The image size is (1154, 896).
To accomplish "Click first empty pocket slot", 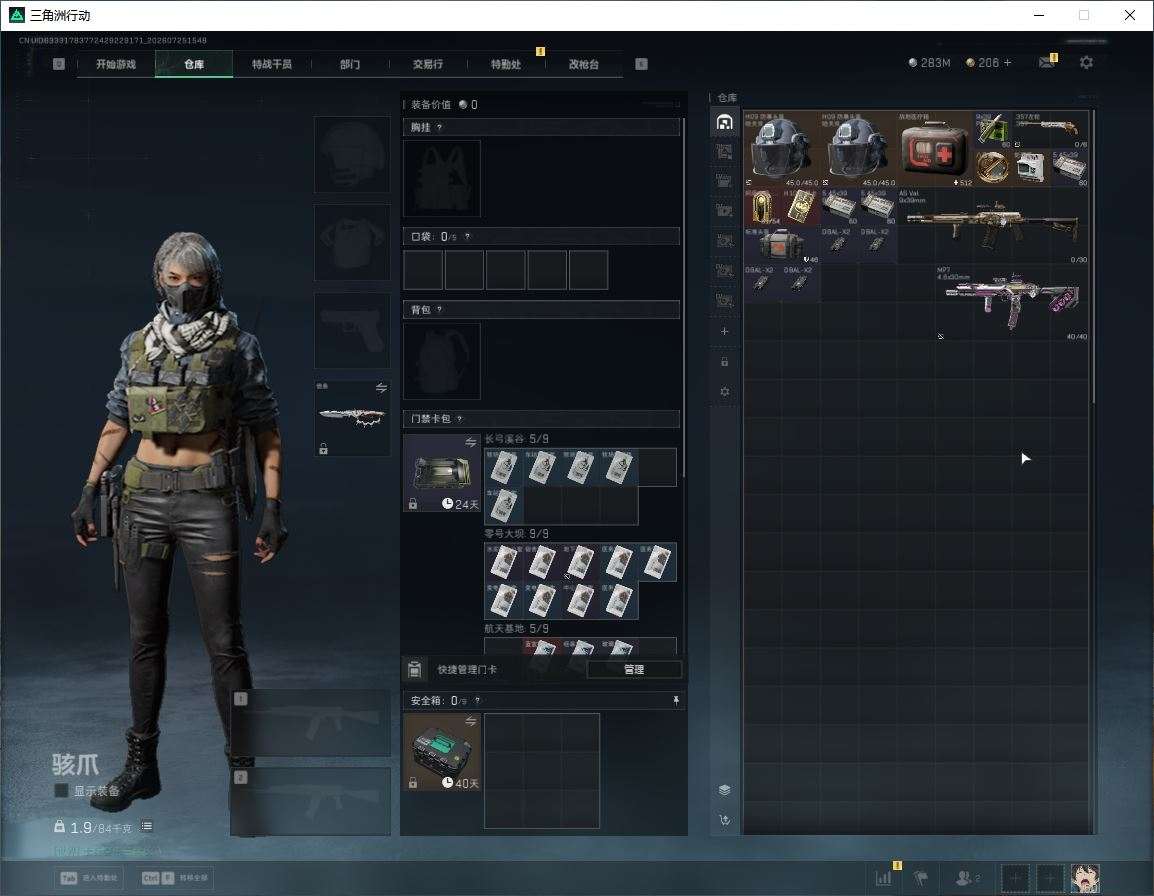I will (423, 269).
